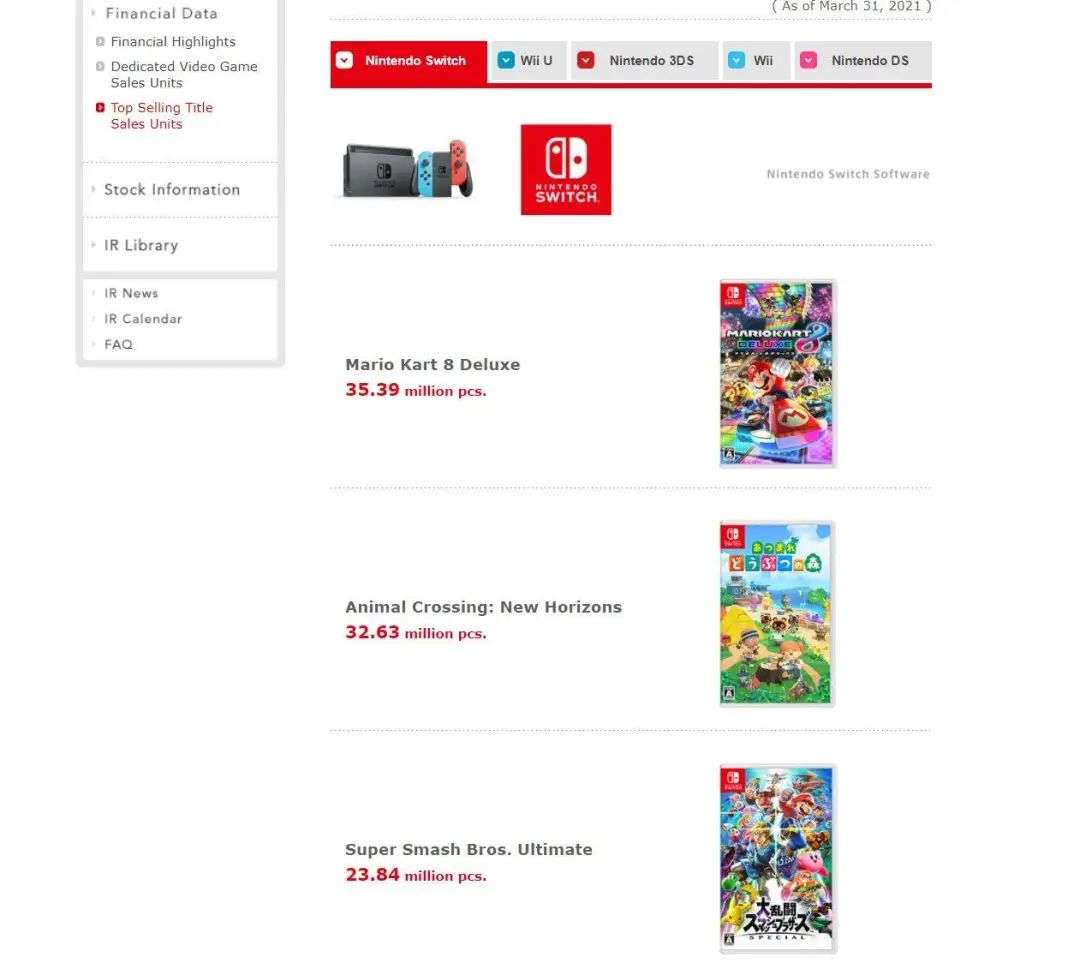Click the blue chevron icon beside Wii U
The width and height of the screenshot is (1080, 969).
coord(506,60)
